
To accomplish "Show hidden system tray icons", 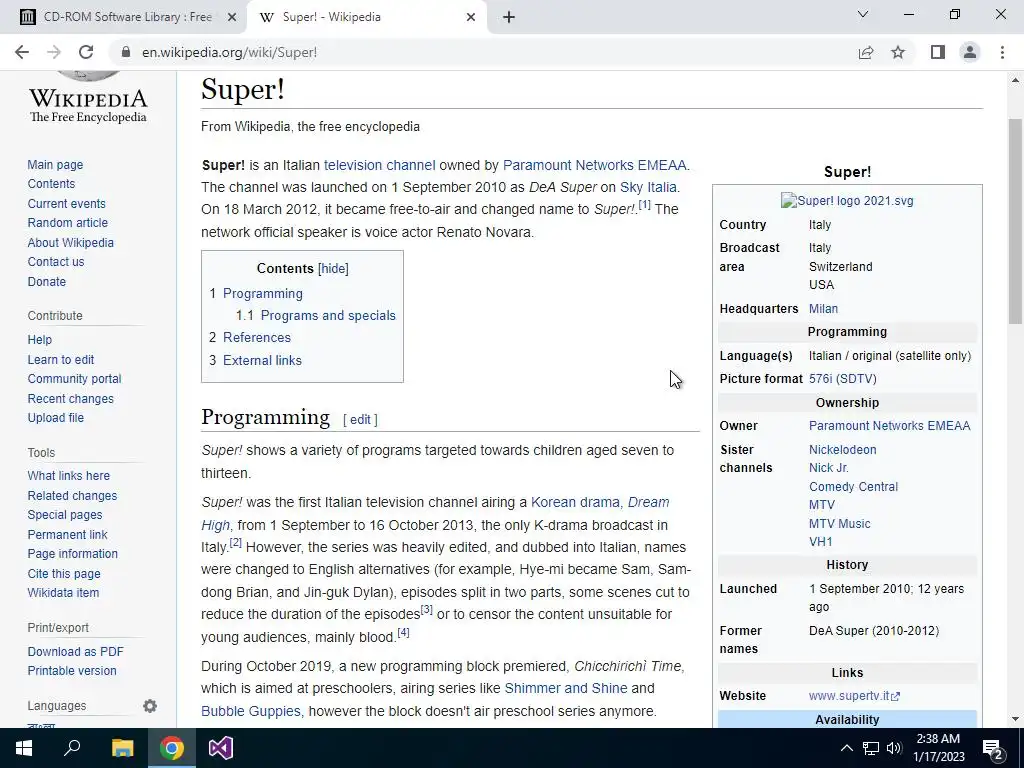I will pos(846,748).
